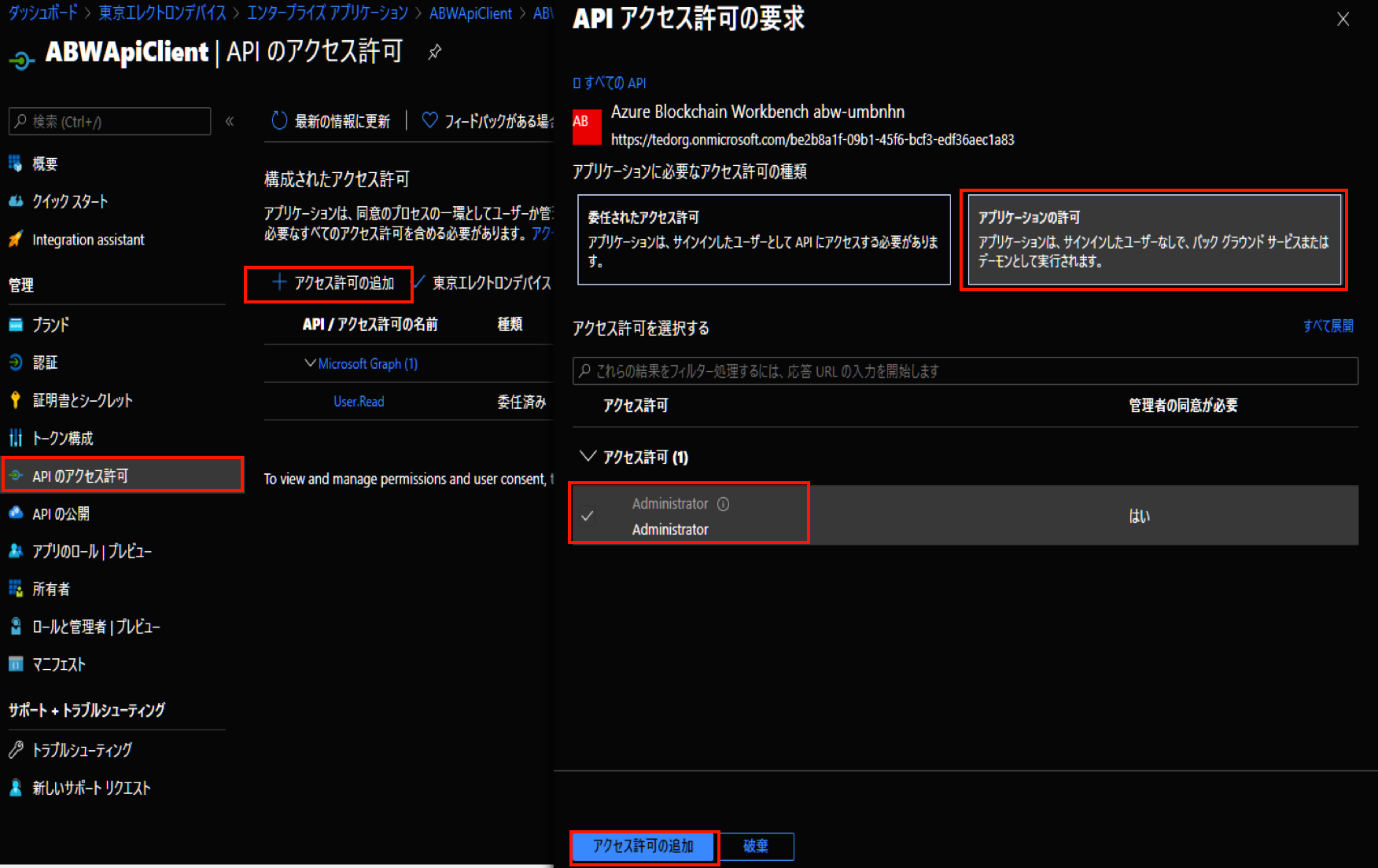Screen dimensions: 1378x868
Task: Click the マニフェスト icon
Action: (16, 664)
